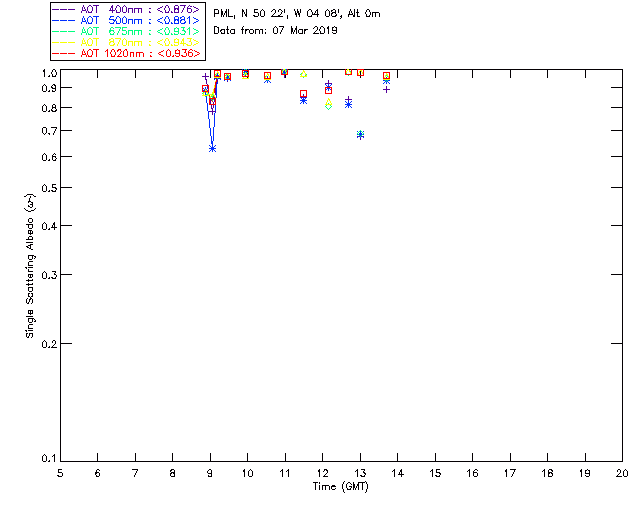Click the x-axis tick label 20
This screenshot has height=512, width=640.
(622, 473)
